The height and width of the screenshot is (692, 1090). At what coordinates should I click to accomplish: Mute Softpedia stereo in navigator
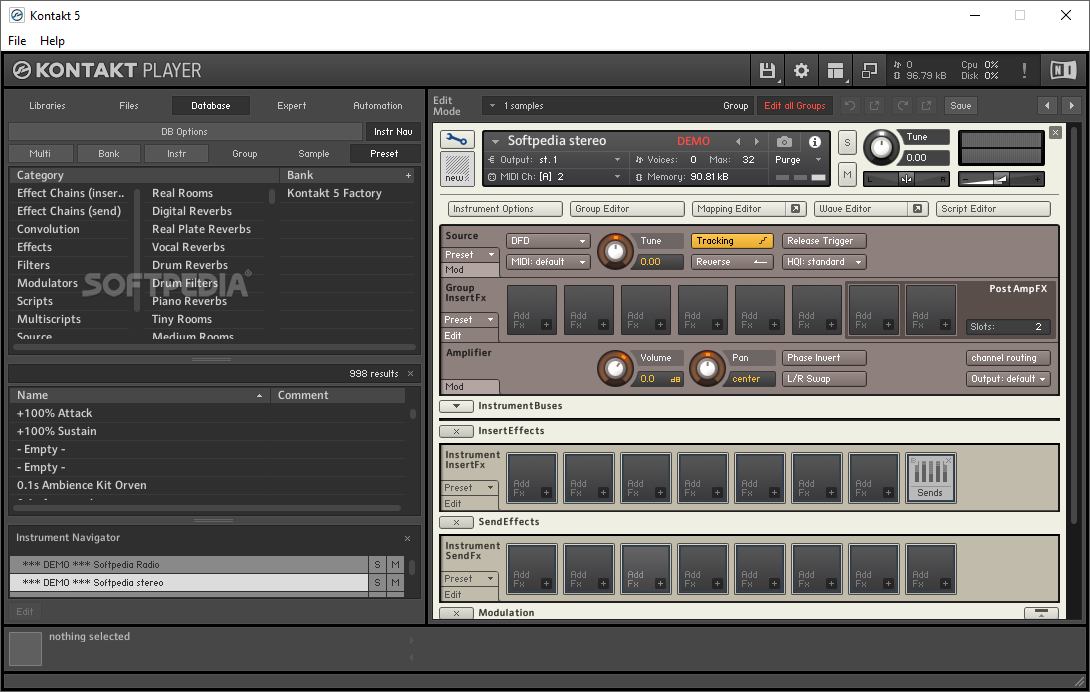(x=396, y=583)
